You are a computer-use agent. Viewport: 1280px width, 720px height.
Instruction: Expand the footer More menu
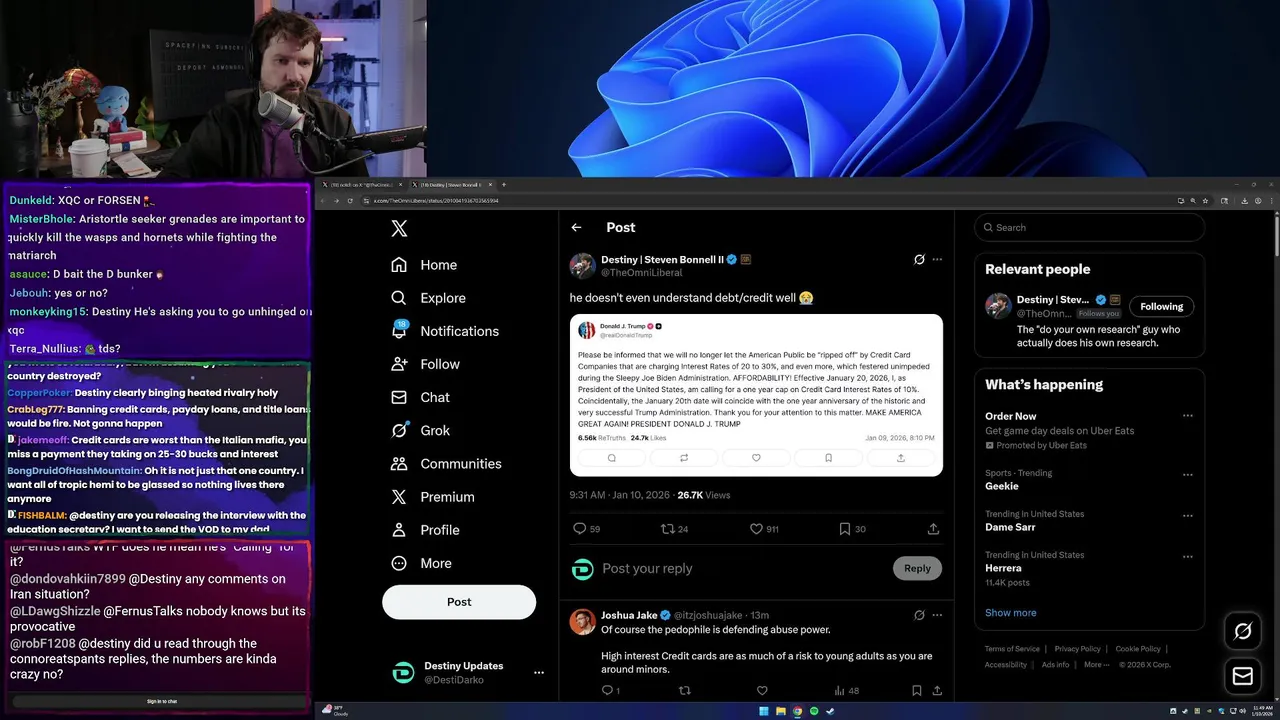[x=1096, y=665]
